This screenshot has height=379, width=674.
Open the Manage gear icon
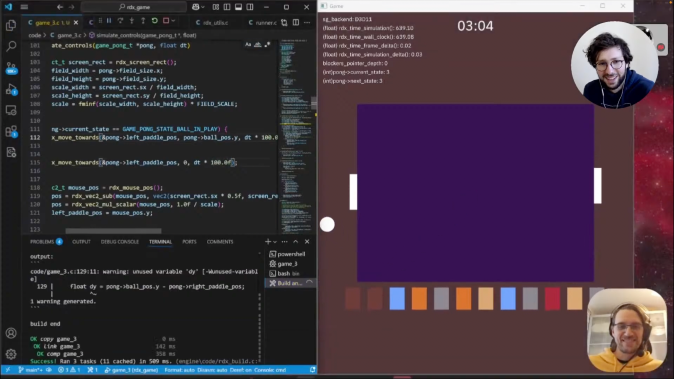click(x=11, y=354)
